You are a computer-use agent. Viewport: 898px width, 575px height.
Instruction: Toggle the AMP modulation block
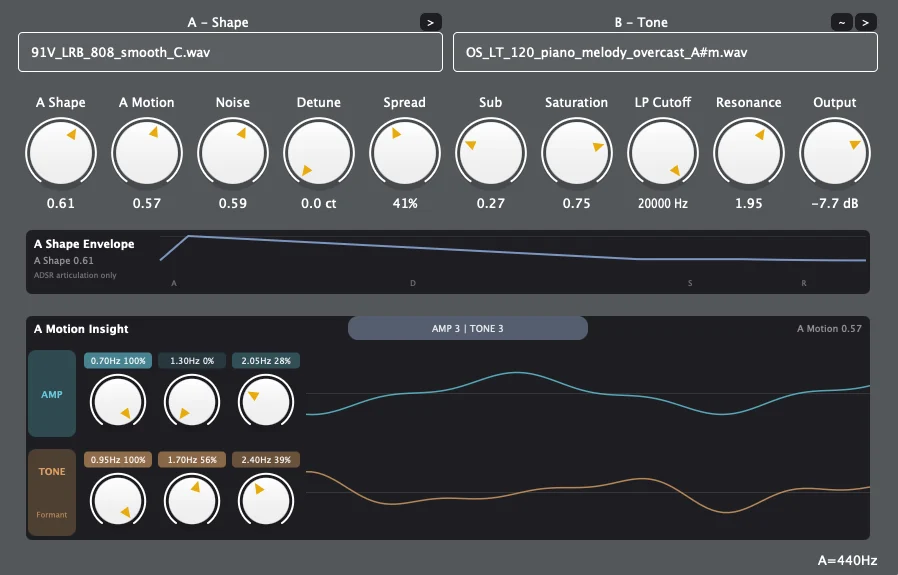[52, 394]
